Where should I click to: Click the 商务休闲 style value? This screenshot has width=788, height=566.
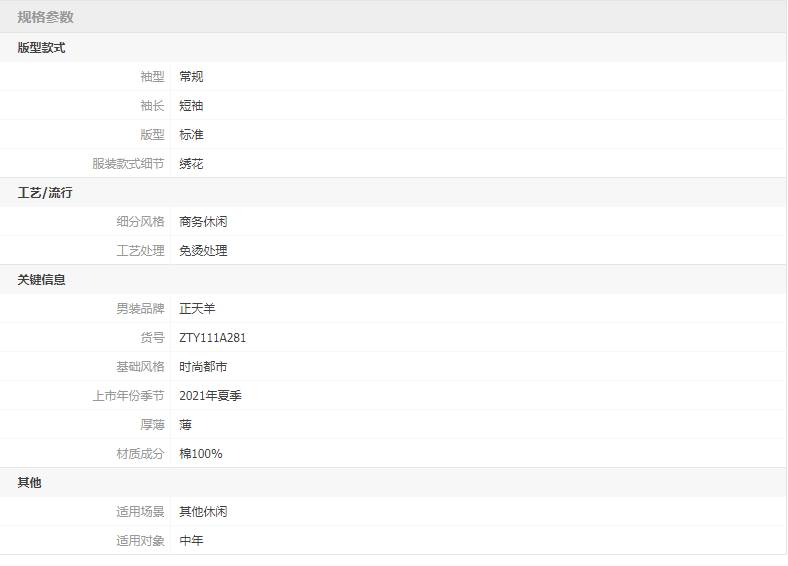pyautogui.click(x=203, y=221)
